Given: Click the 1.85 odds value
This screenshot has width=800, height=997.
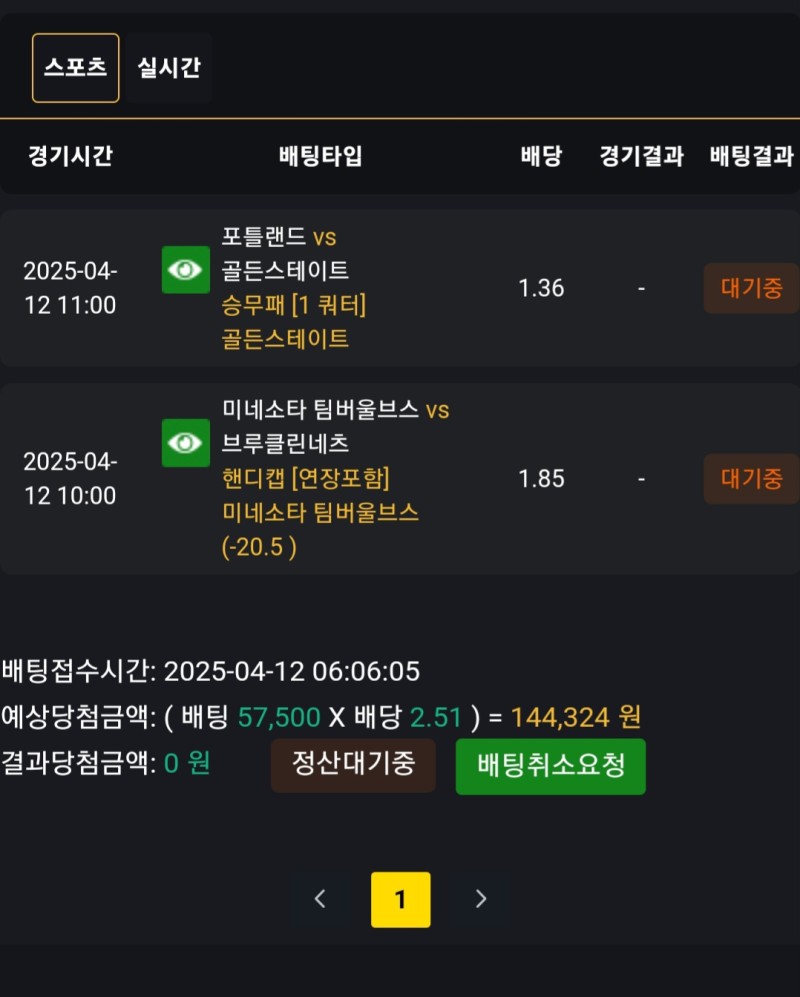Looking at the screenshot, I should point(541,479).
